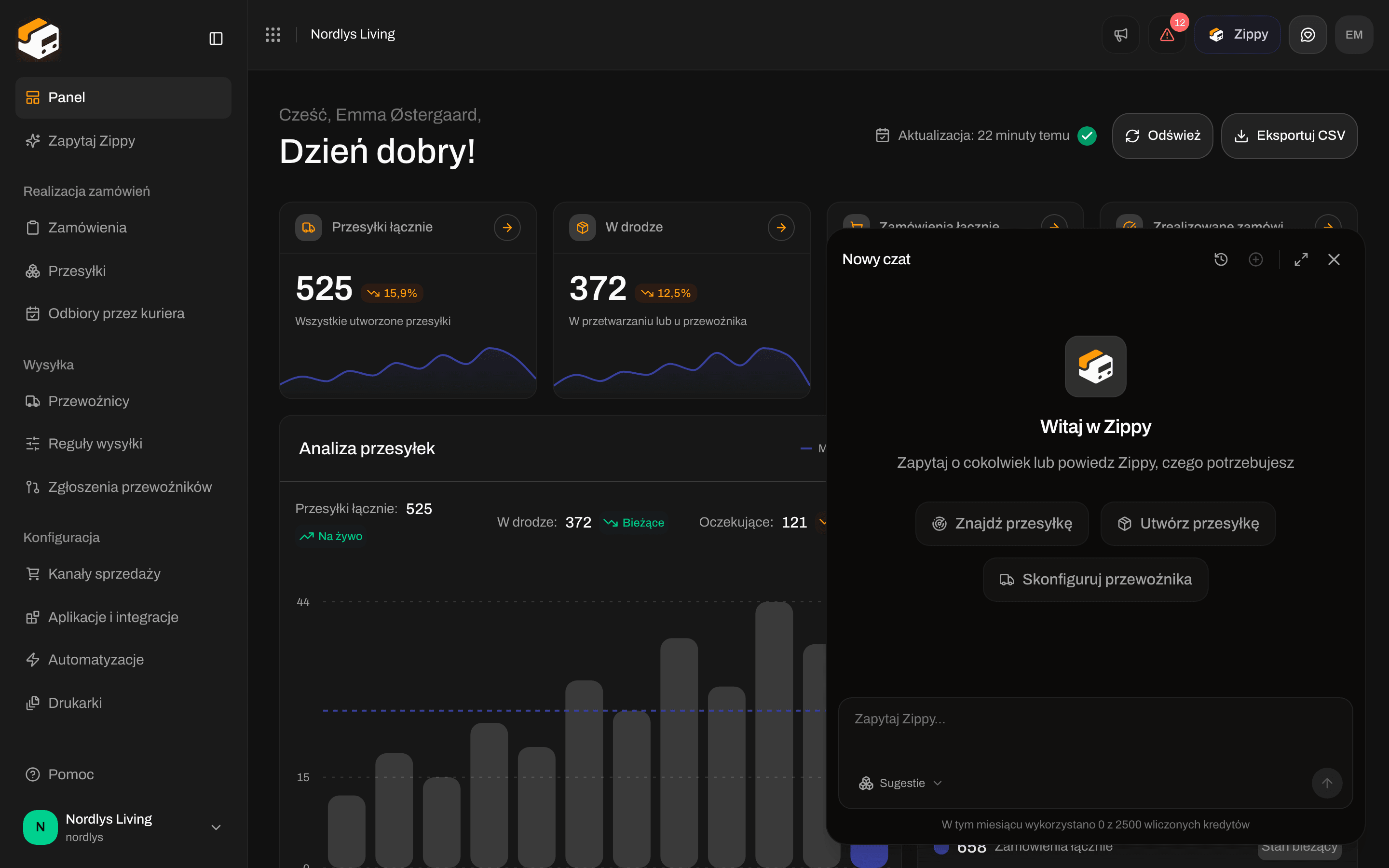The image size is (1389, 868).
Task: Click the Skonfiguruj przewoźnika suggestion button
Action: [1096, 579]
